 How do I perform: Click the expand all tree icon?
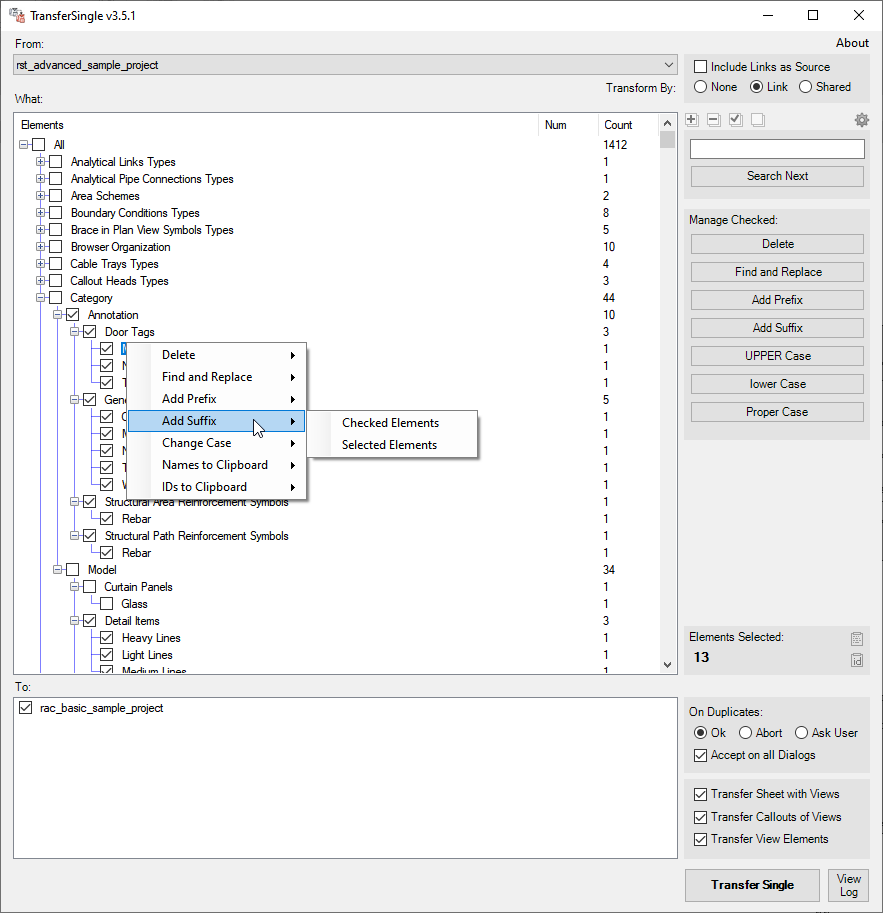pos(691,119)
